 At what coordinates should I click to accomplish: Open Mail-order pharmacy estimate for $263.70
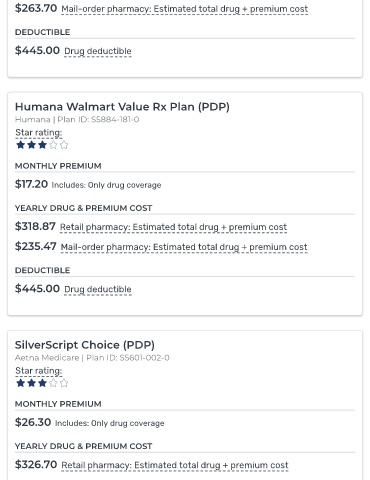pyautogui.click(x=184, y=9)
